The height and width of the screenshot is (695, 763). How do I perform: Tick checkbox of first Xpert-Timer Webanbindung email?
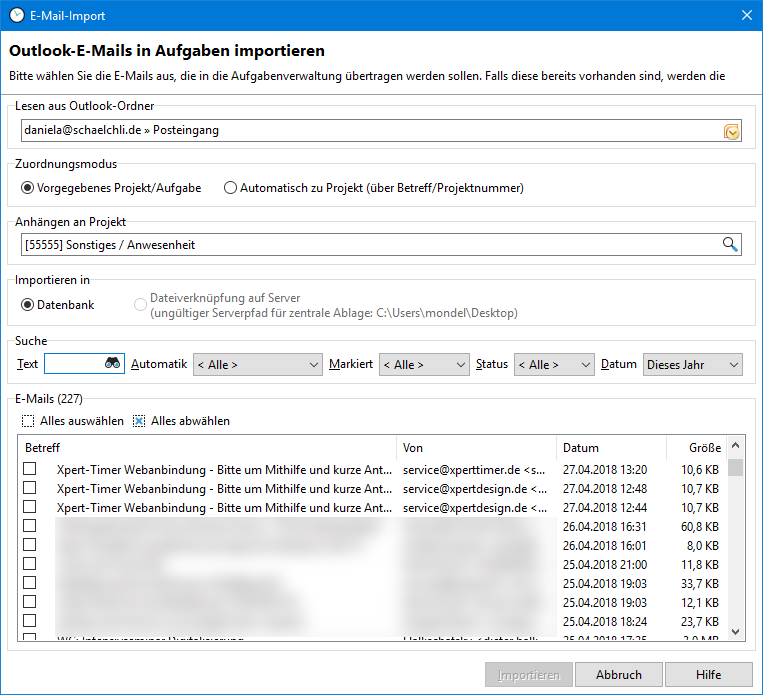point(30,469)
